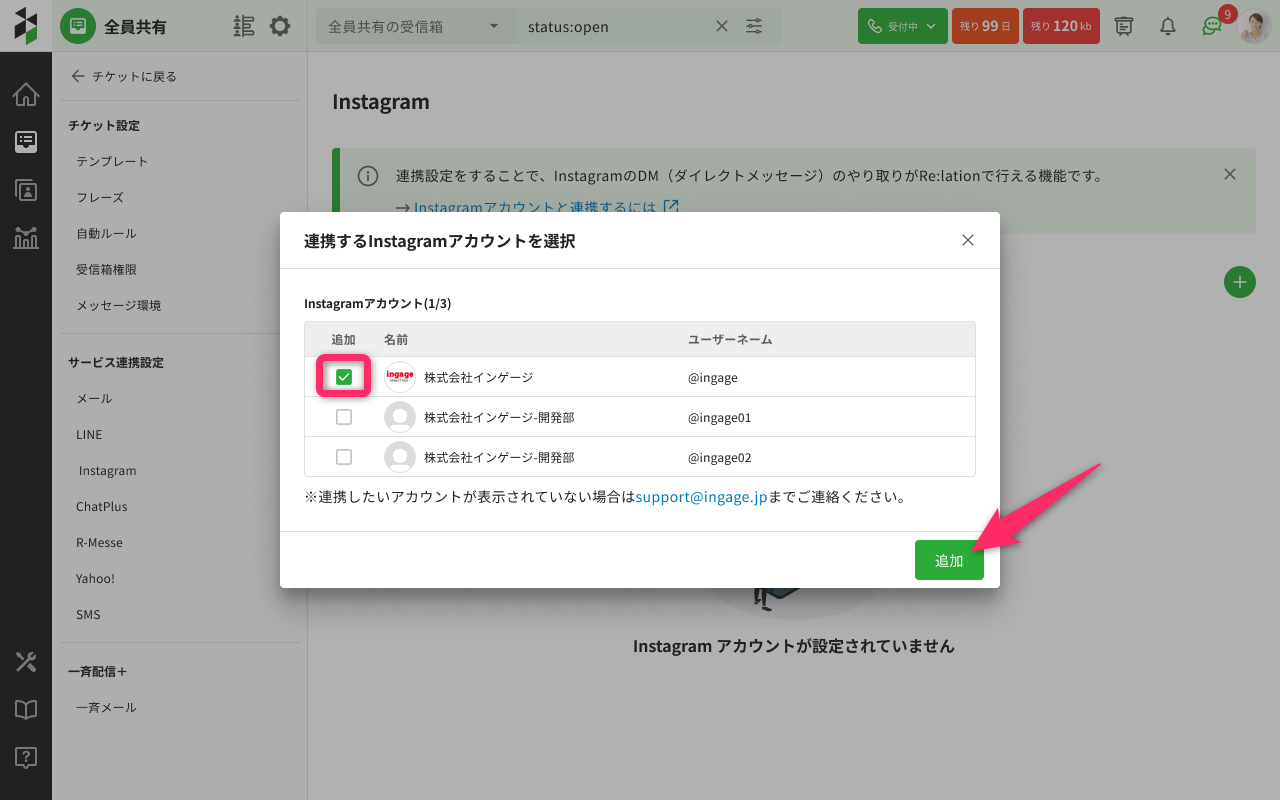Check the @ingage01 account checkbox

pyautogui.click(x=344, y=417)
